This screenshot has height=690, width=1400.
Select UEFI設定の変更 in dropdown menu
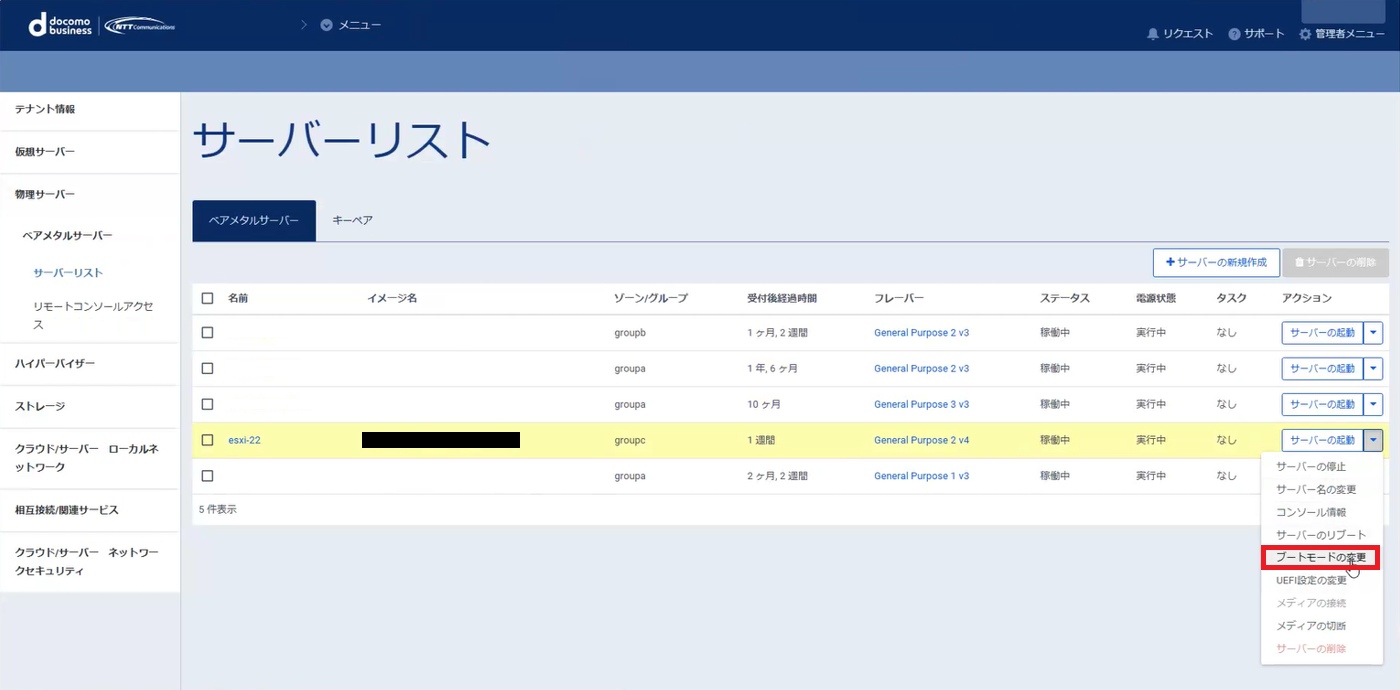[1318, 580]
